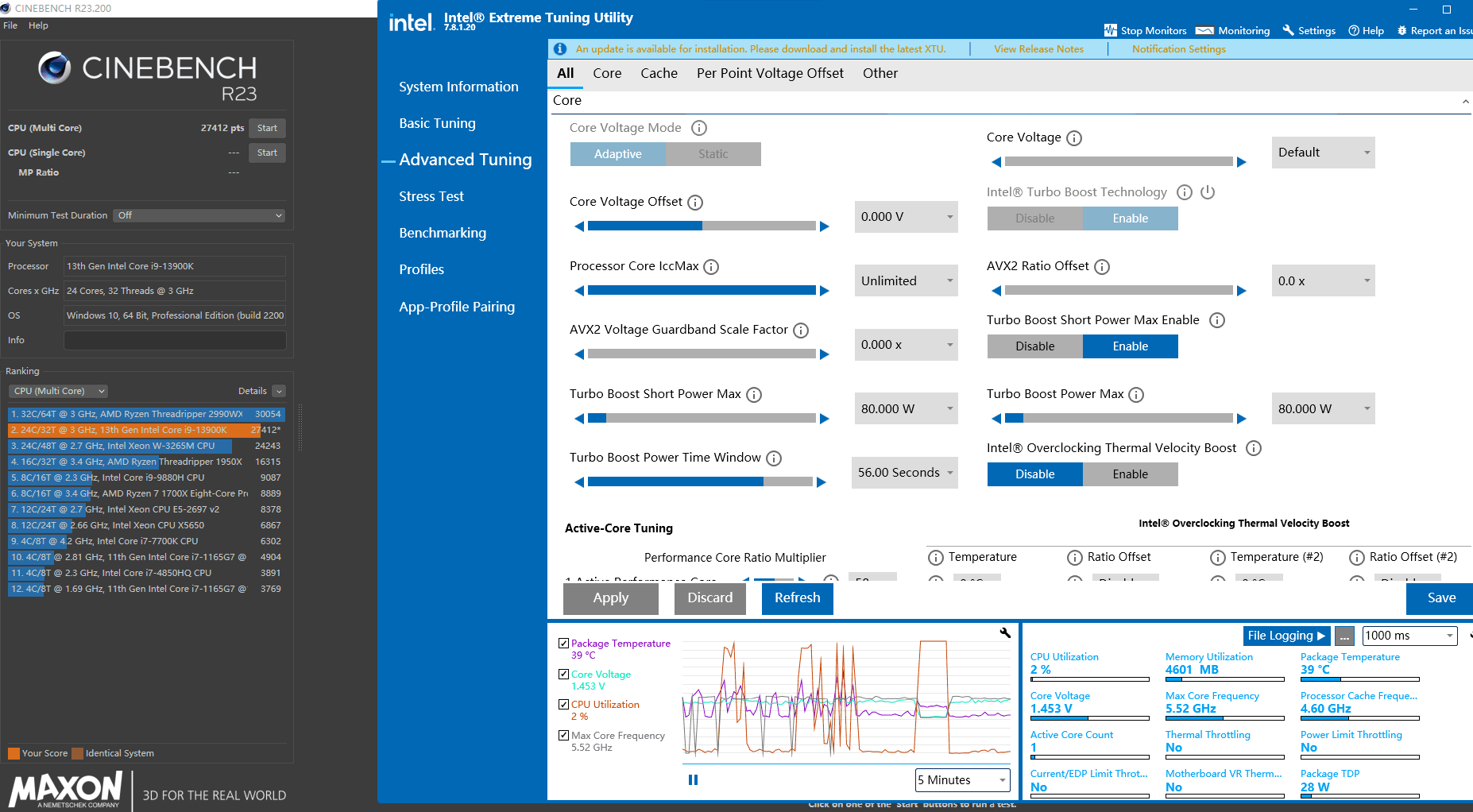Uncheck Max Core Frequency graph checkbox
This screenshot has height=812, width=1473.
tap(563, 736)
